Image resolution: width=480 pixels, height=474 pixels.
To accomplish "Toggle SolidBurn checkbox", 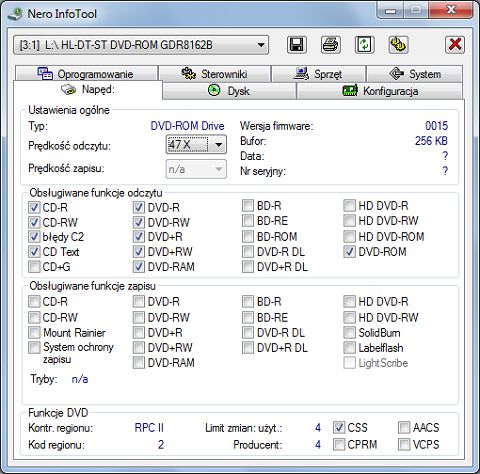I will click(x=349, y=333).
